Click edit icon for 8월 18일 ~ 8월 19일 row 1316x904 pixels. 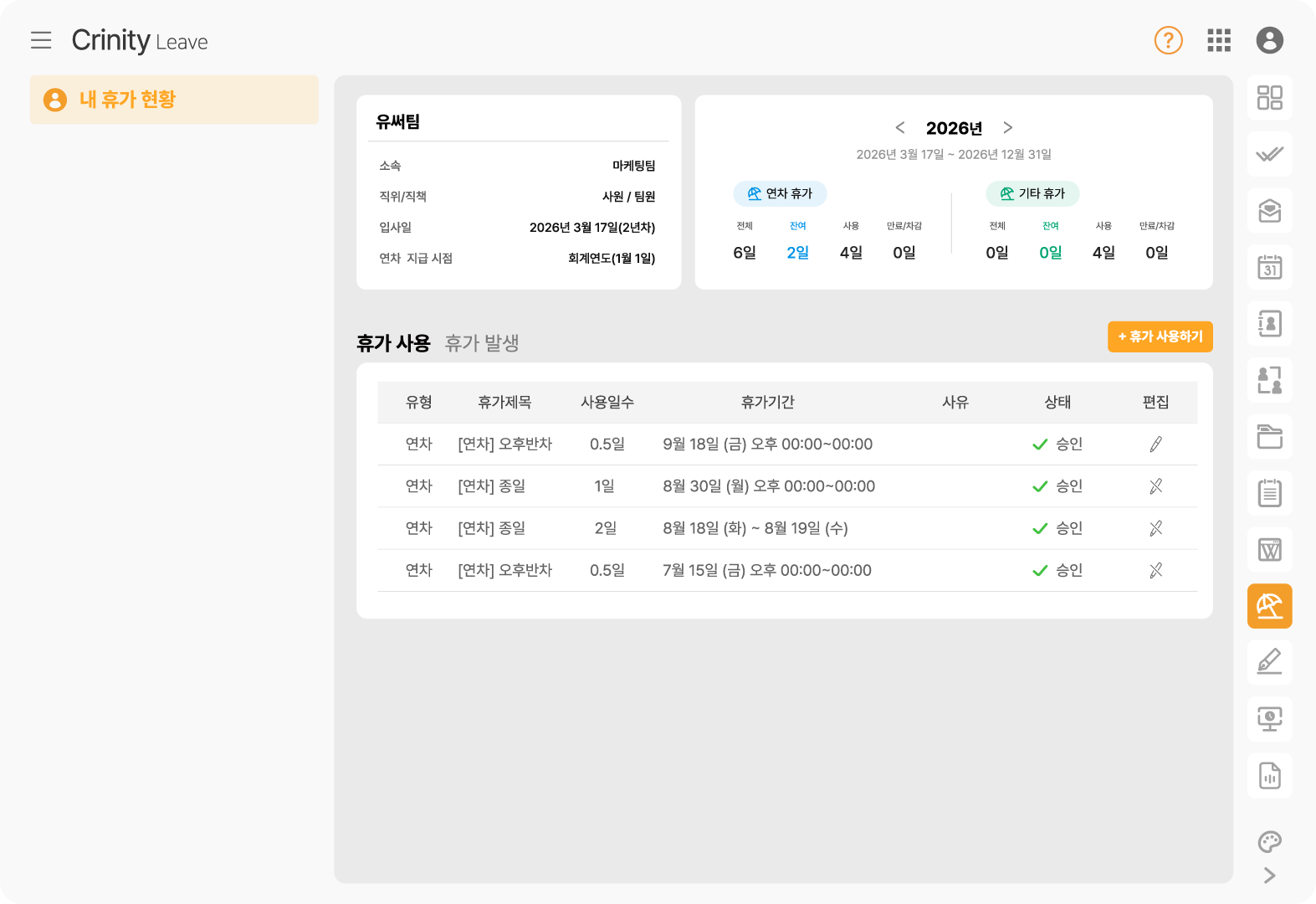(x=1155, y=528)
